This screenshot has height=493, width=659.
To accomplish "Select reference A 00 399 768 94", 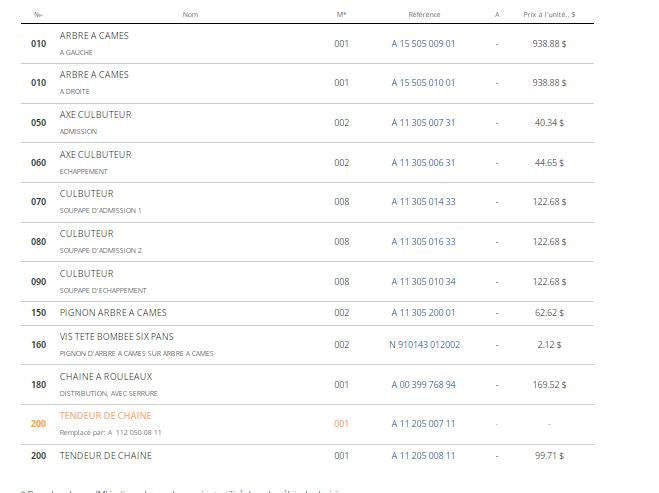I will click(423, 385).
